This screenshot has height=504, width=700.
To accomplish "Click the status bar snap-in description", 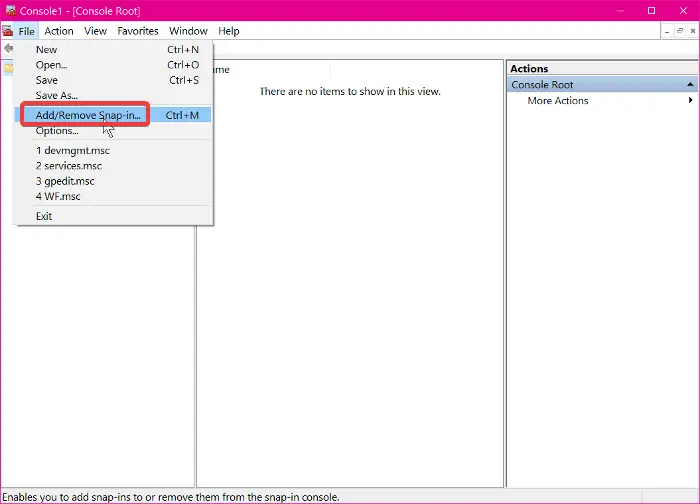I will pyautogui.click(x=171, y=497).
